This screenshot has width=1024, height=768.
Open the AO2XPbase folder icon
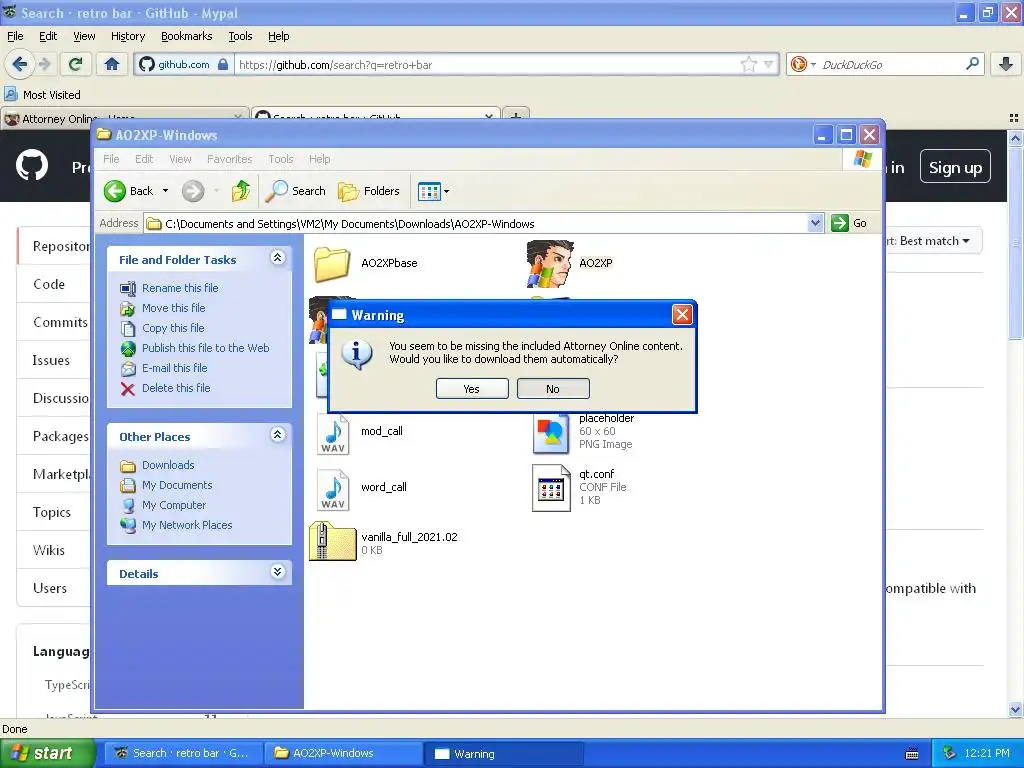click(332, 263)
